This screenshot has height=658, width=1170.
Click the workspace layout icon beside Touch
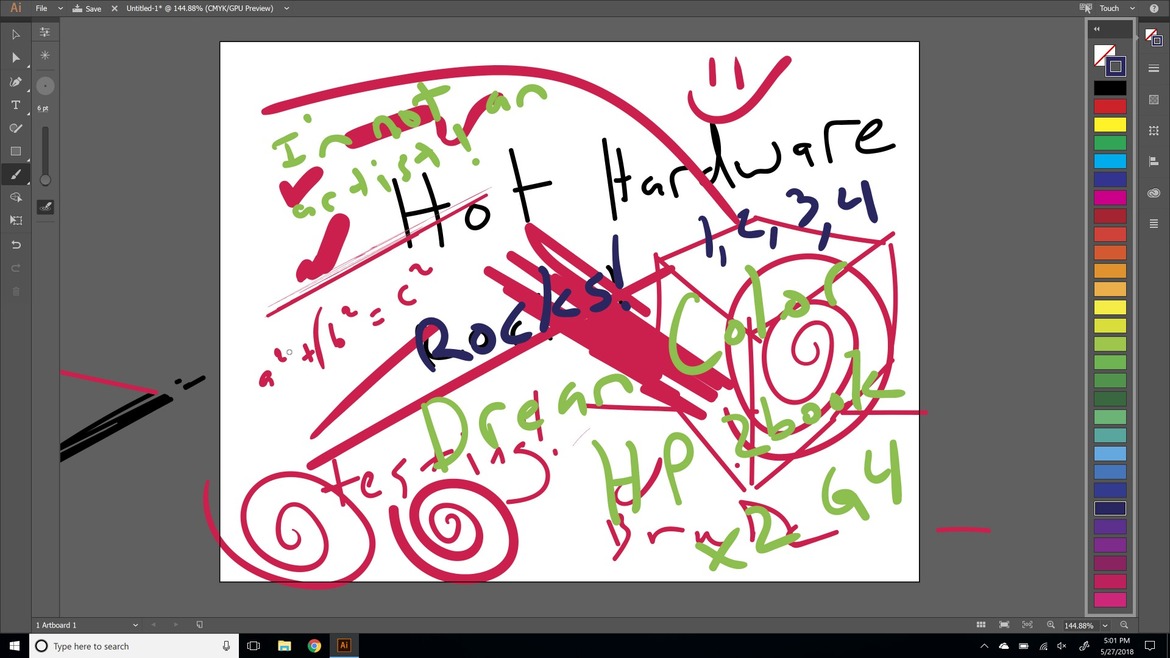pyautogui.click(x=1086, y=8)
